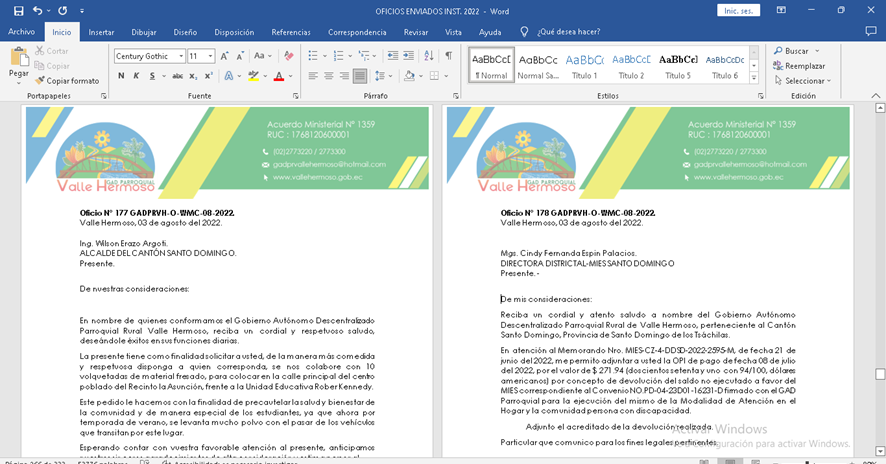Image resolution: width=886 pixels, height=464 pixels.
Task: Sort the selection with the A-Z icon
Action: (428, 56)
